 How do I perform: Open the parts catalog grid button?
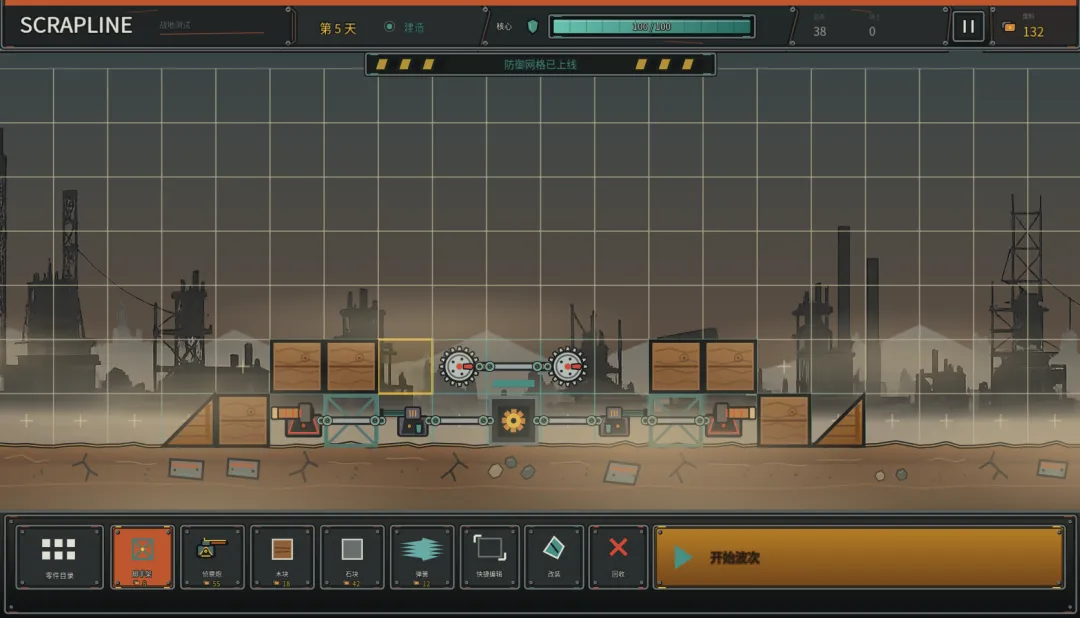[x=59, y=557]
